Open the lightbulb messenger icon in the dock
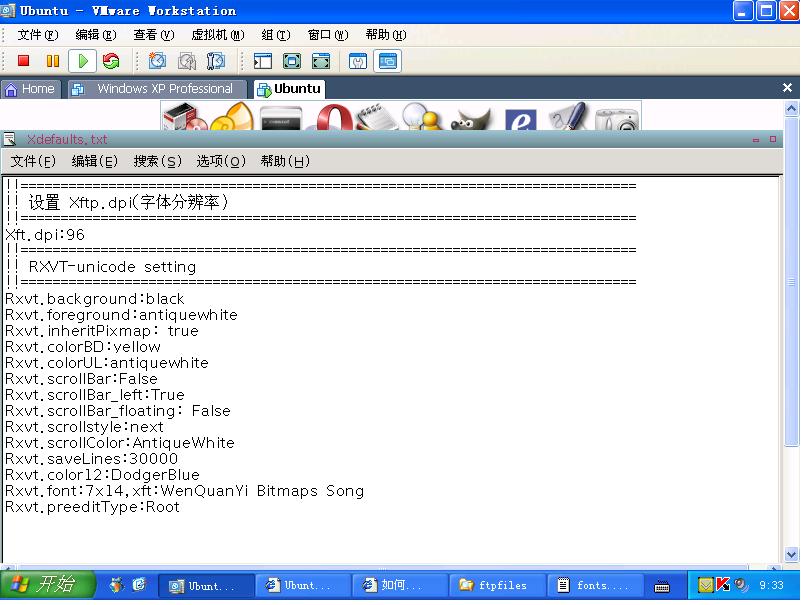This screenshot has height=605, width=807. pos(423,117)
